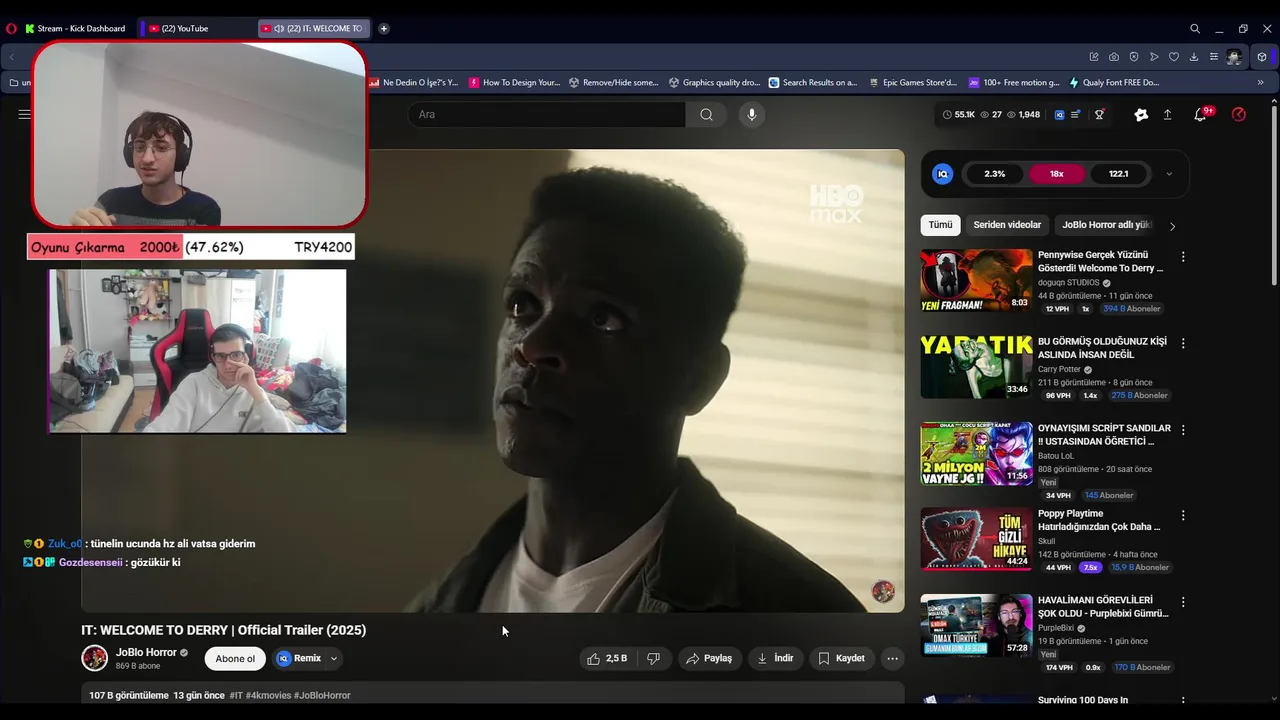Click the 2.3% stat pill
Image resolution: width=1280 pixels, height=720 pixels.
[x=994, y=174]
